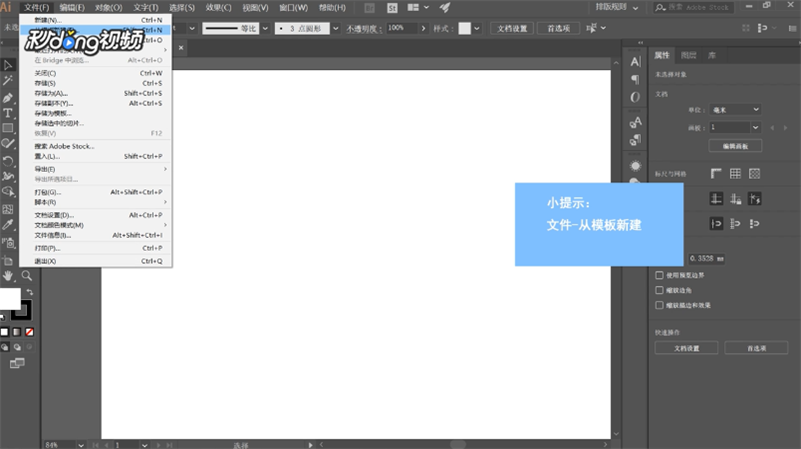This screenshot has height=449, width=801.
Task: Choose 存储为(A) from the File menu
Action: (96, 93)
